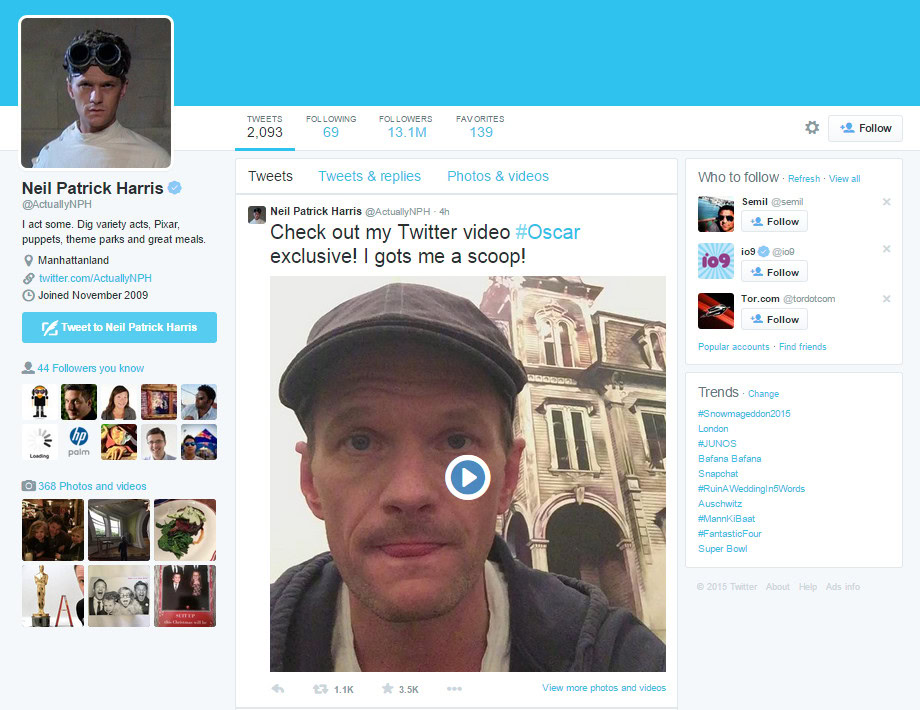Click the reply arrow icon under the tweet
This screenshot has width=920, height=710.
278,689
